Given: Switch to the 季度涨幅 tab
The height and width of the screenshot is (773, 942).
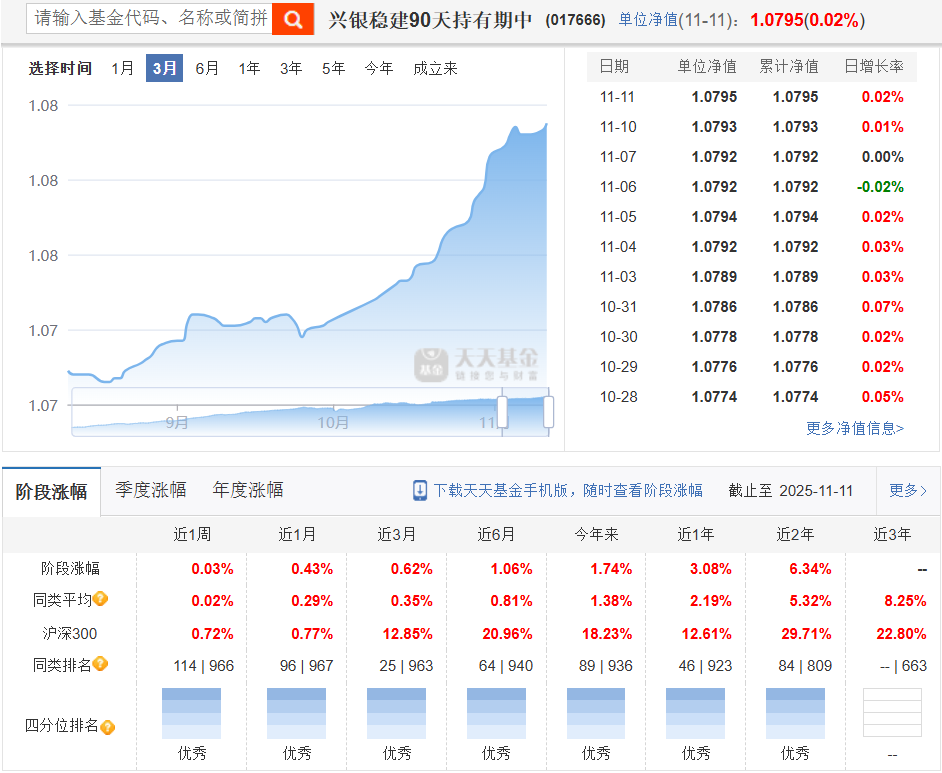Looking at the screenshot, I should pyautogui.click(x=151, y=490).
